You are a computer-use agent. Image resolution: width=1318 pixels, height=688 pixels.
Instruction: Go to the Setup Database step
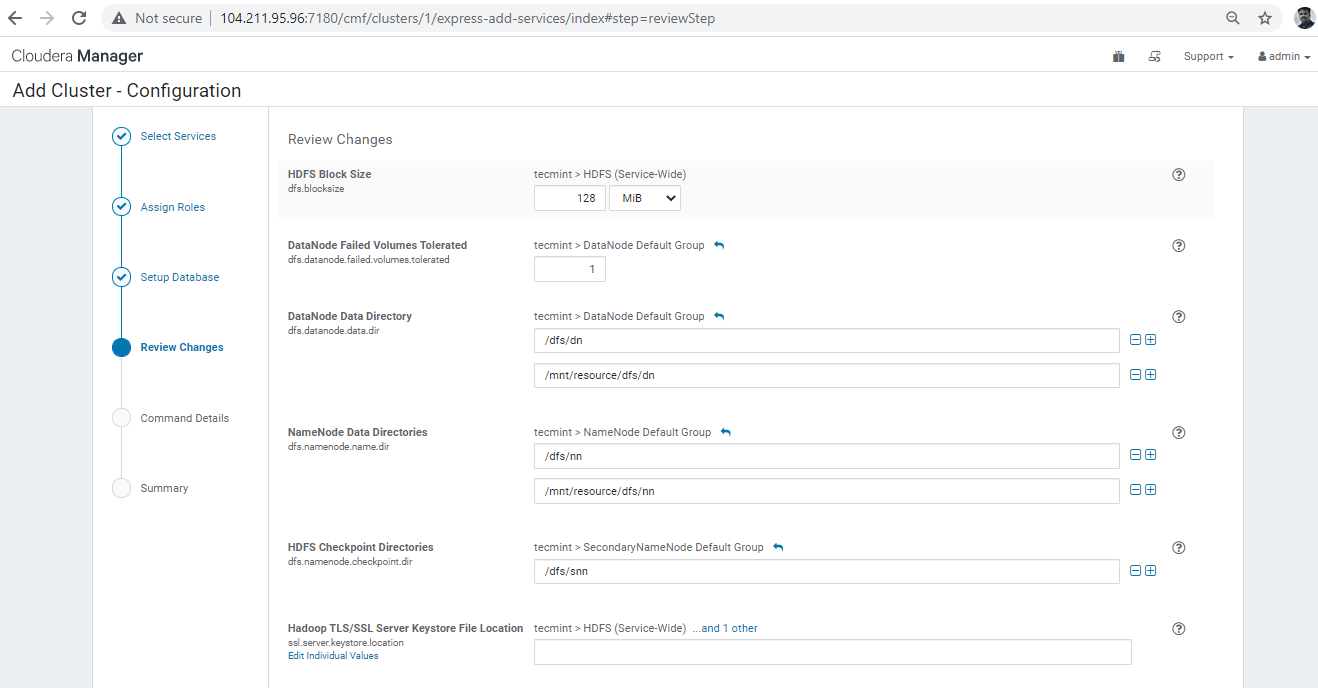click(x=180, y=277)
